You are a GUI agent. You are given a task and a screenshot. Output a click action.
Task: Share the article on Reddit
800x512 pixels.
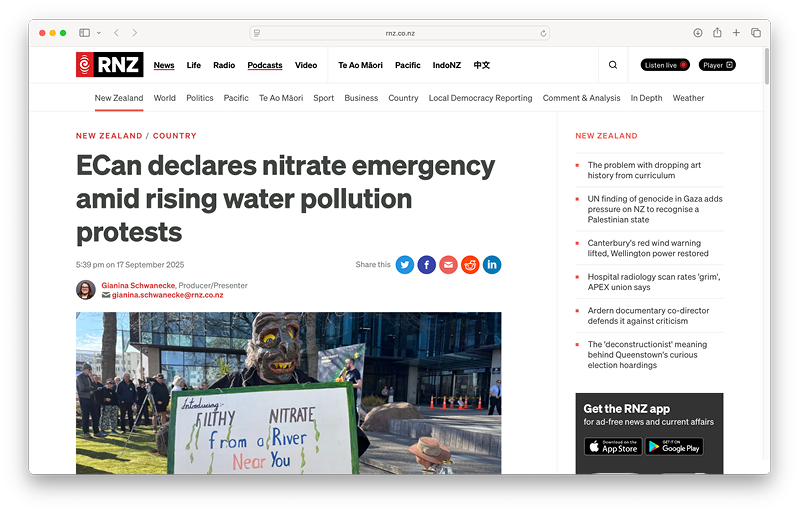[470, 265]
